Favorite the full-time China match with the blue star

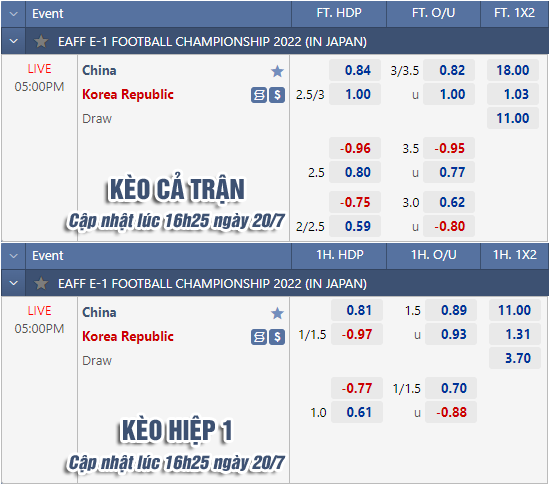tap(277, 71)
